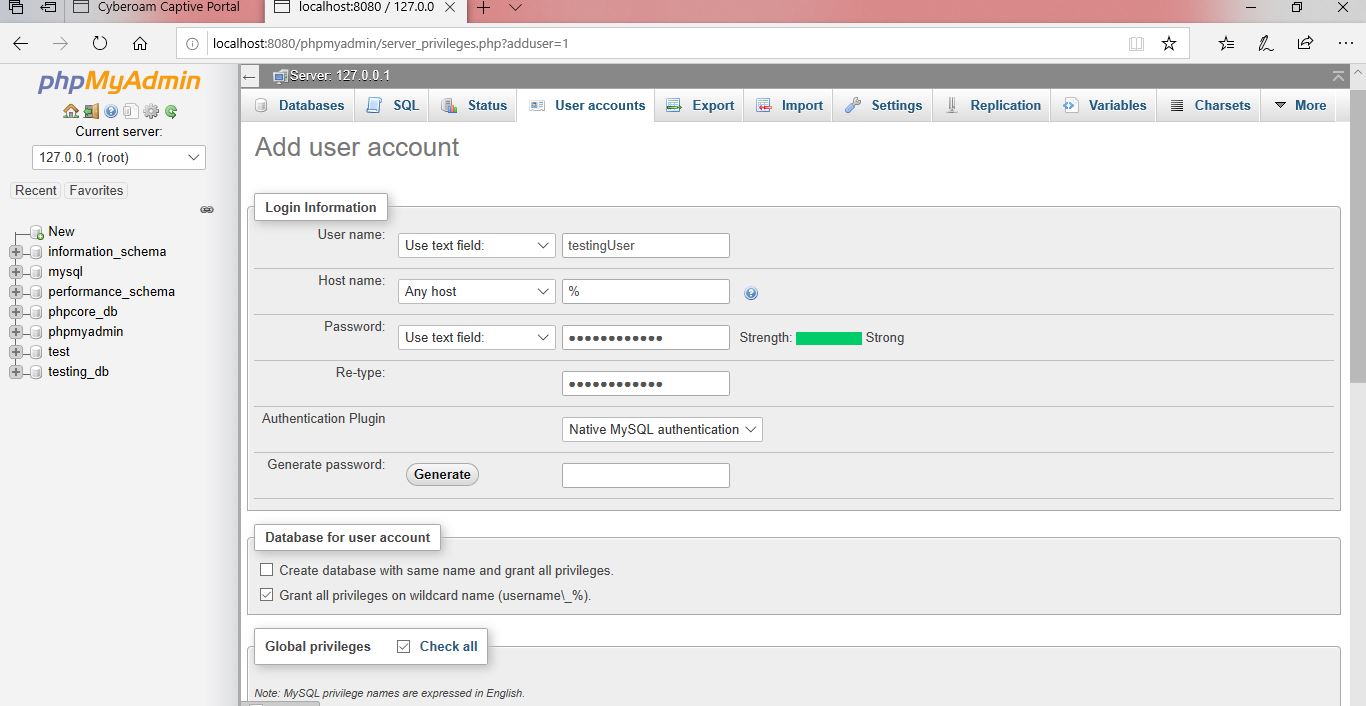
Task: Open phpMyAdmin documentation blue help icon
Action: [x=111, y=111]
